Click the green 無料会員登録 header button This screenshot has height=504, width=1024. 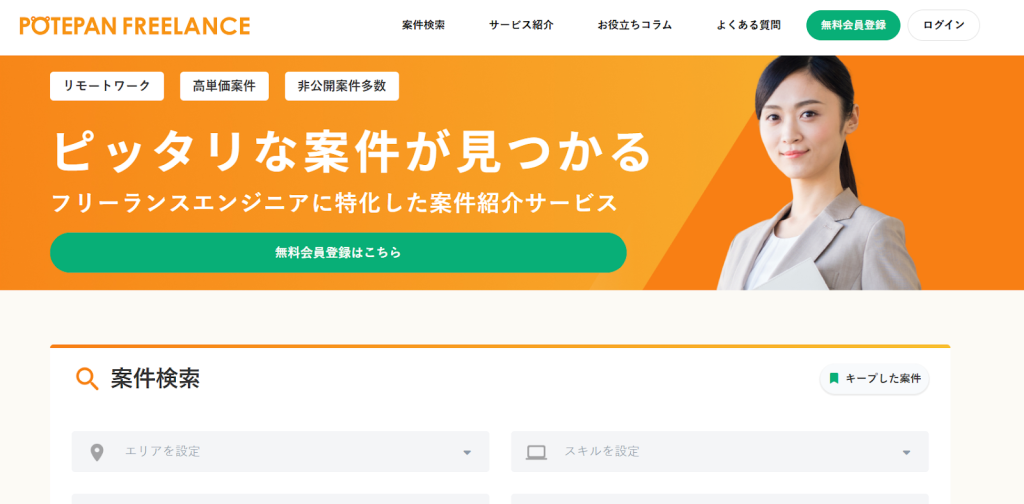pyautogui.click(x=854, y=25)
